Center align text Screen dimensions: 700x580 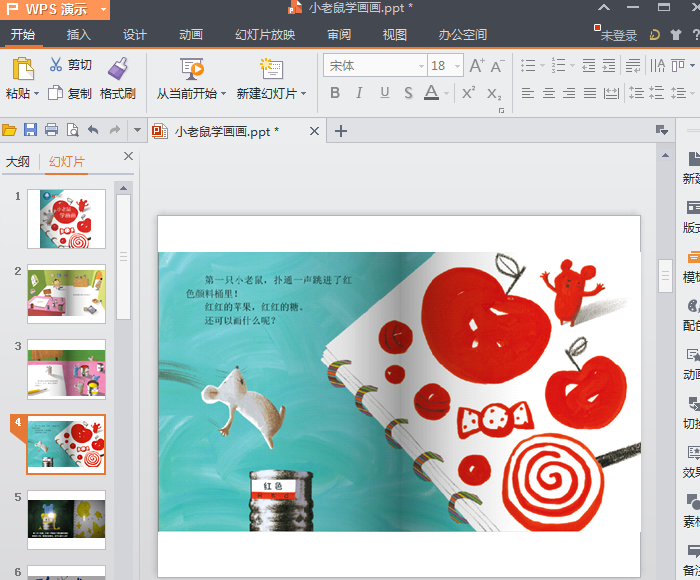click(549, 93)
